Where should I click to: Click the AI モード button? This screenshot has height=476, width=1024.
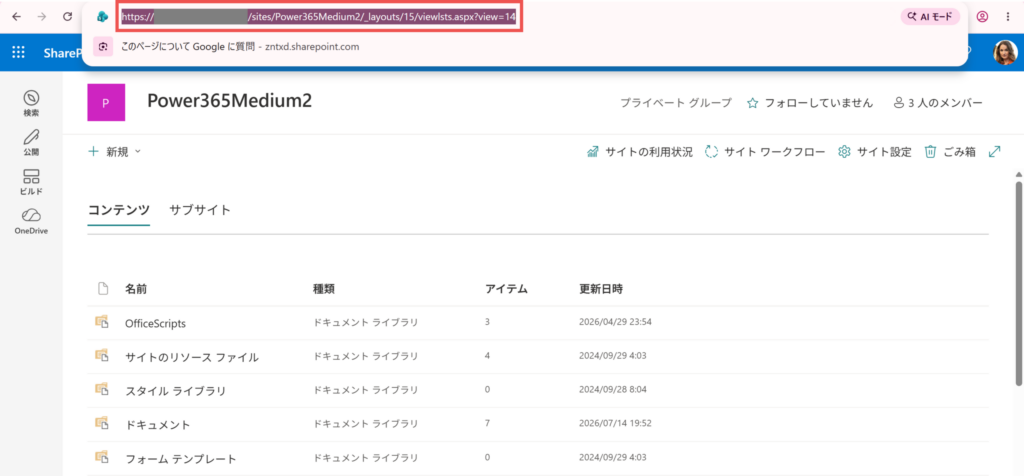coord(930,17)
